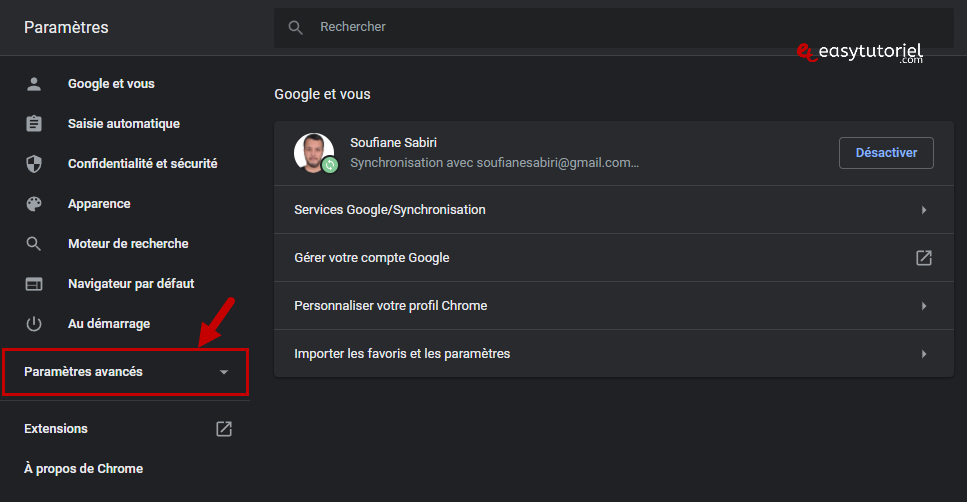Click the search magnifier icon in the Rechercher bar
Screen dimensions: 967x502
coord(295,27)
